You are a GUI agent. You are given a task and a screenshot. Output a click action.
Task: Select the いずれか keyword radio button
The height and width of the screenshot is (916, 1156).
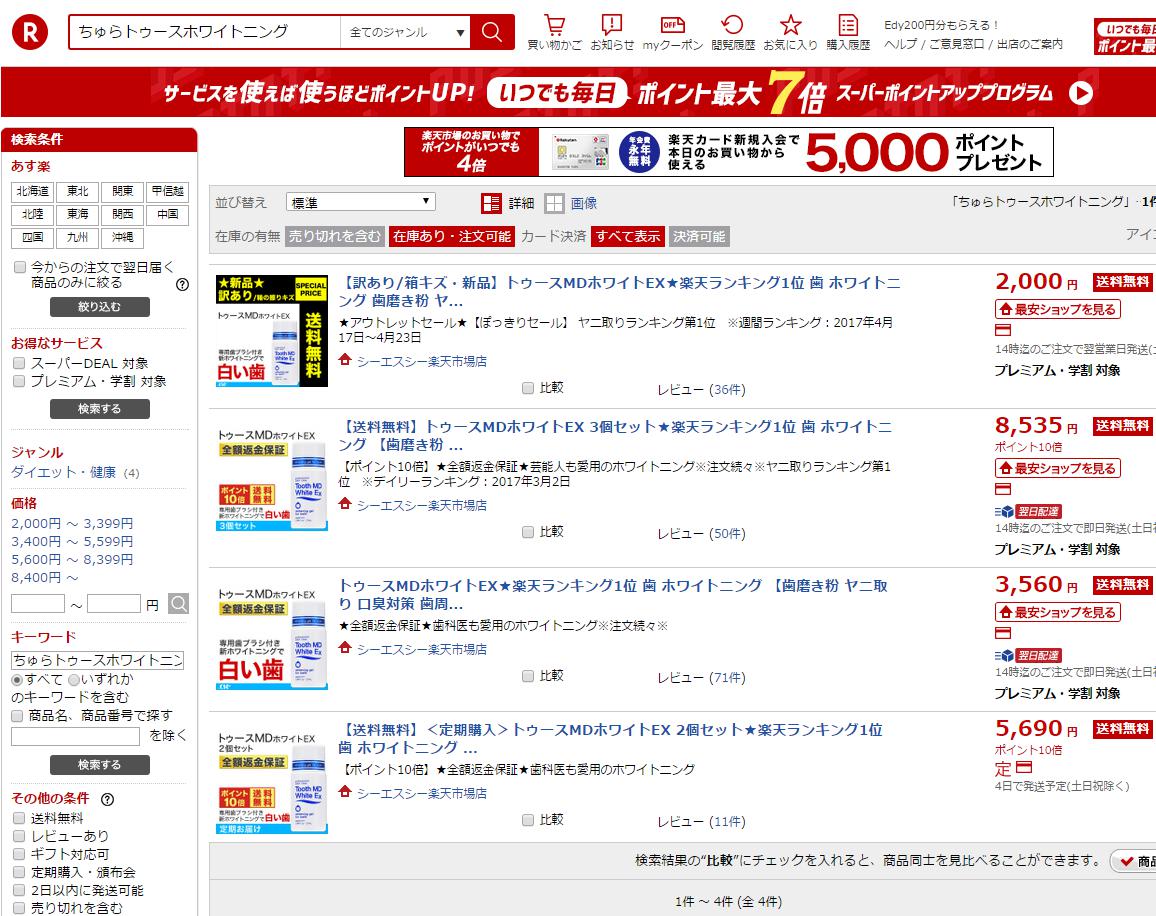[74, 679]
